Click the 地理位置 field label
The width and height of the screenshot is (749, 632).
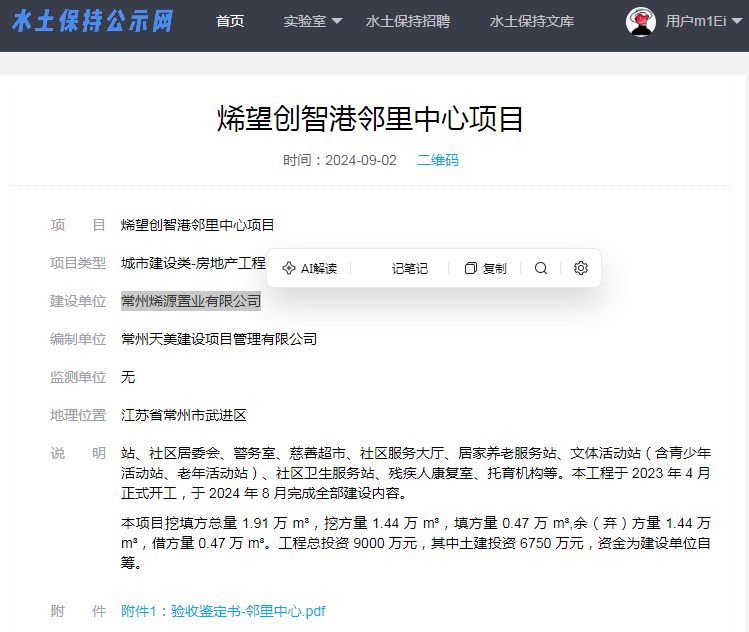pyautogui.click(x=78, y=415)
